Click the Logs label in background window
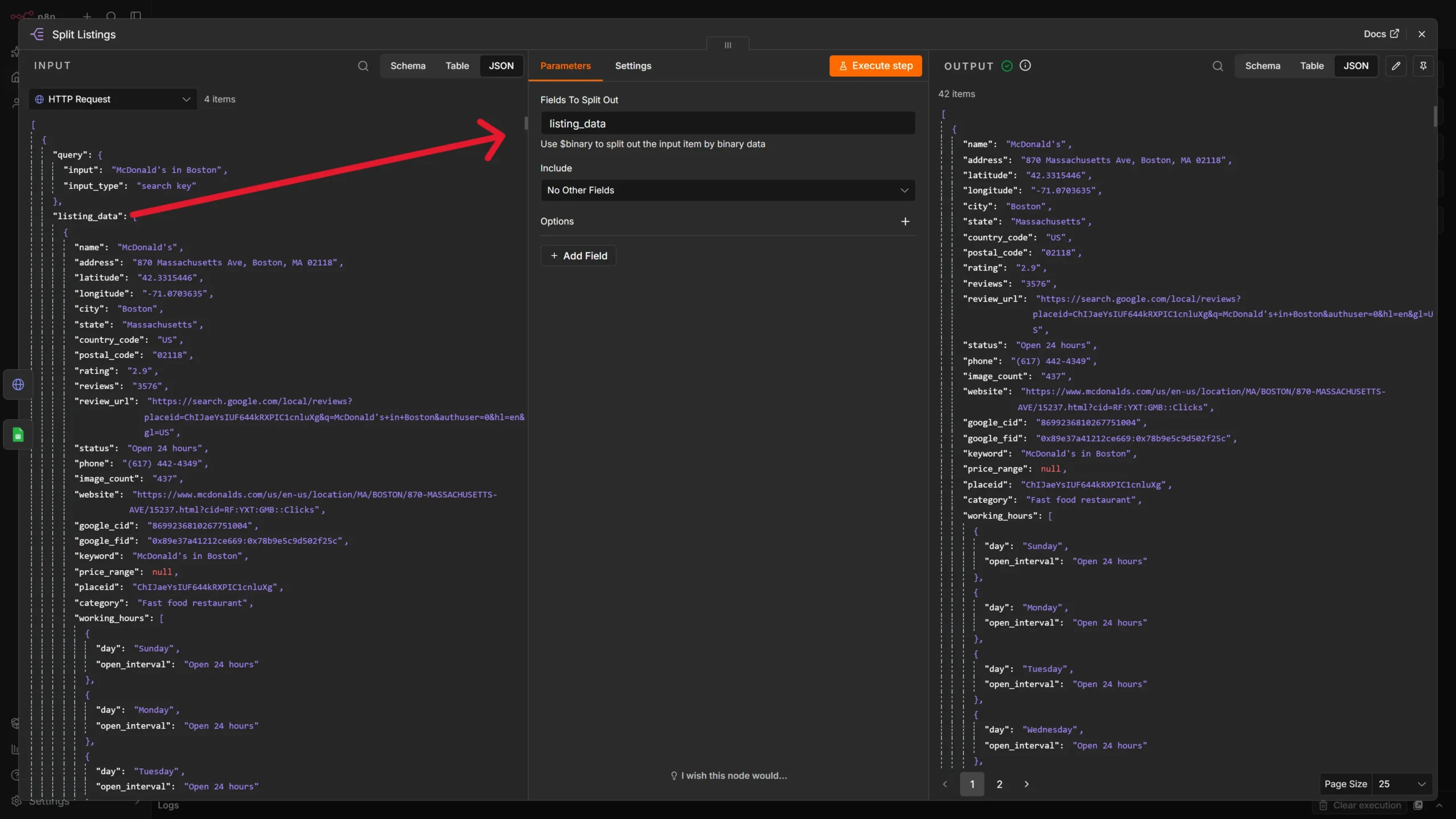The image size is (1456, 819). pyautogui.click(x=168, y=805)
